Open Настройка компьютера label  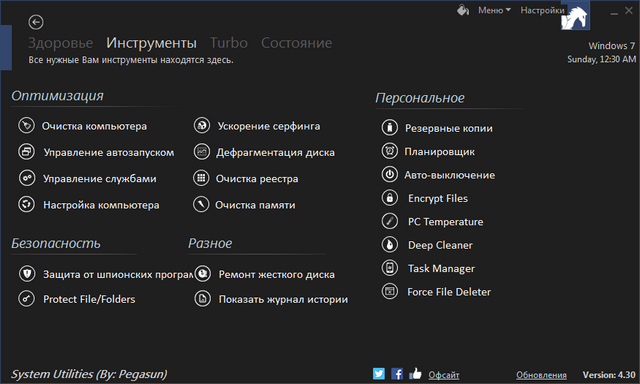coord(102,205)
